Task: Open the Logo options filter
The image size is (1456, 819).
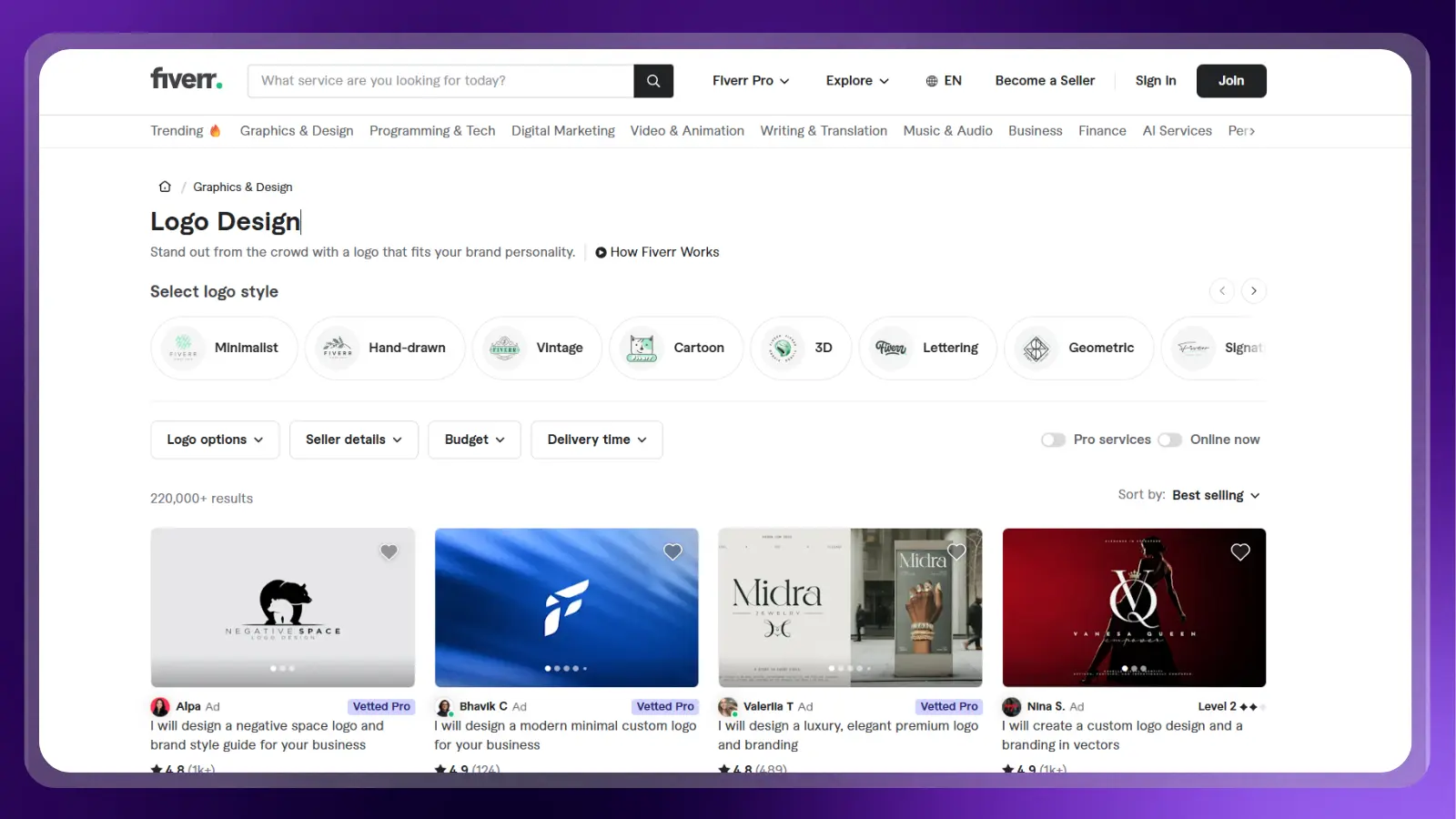Action: pyautogui.click(x=215, y=440)
